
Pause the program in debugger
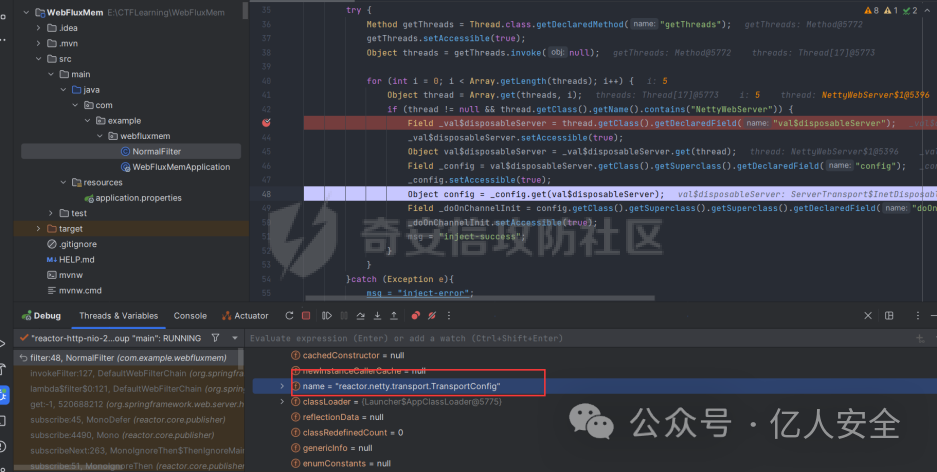point(344,315)
